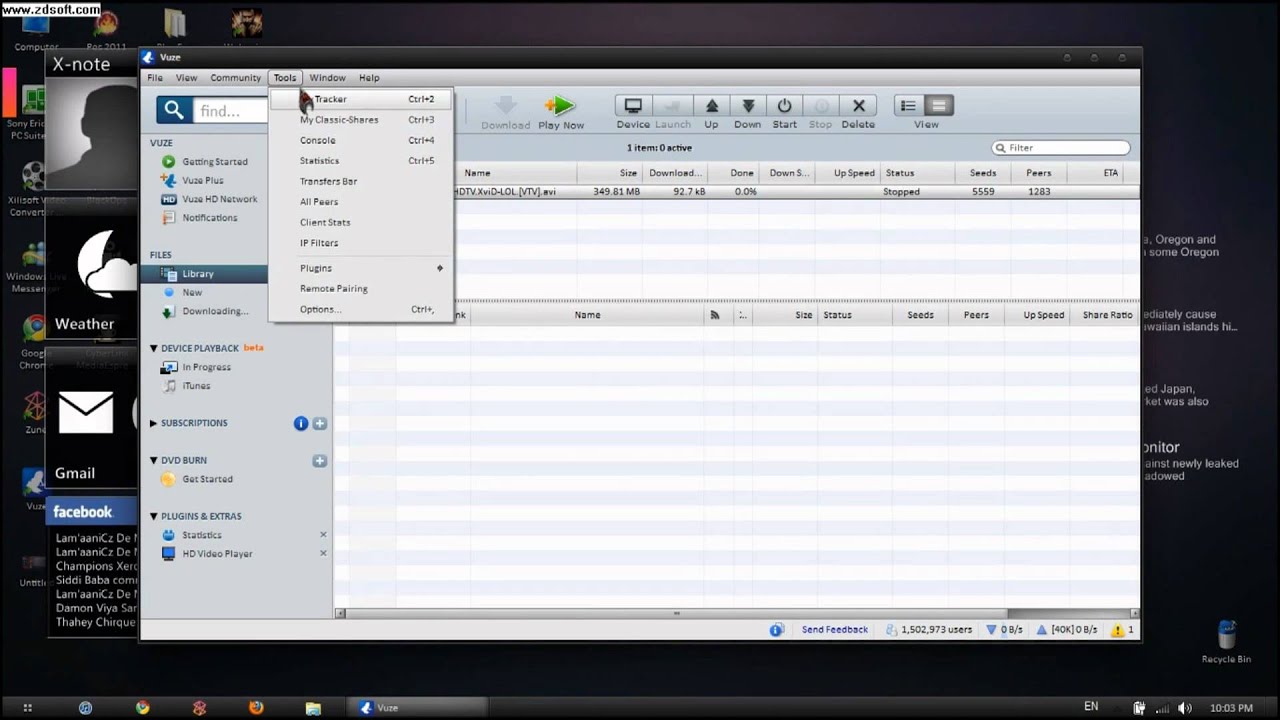The width and height of the screenshot is (1280, 720).
Task: Open the Window menu
Action: (327, 78)
